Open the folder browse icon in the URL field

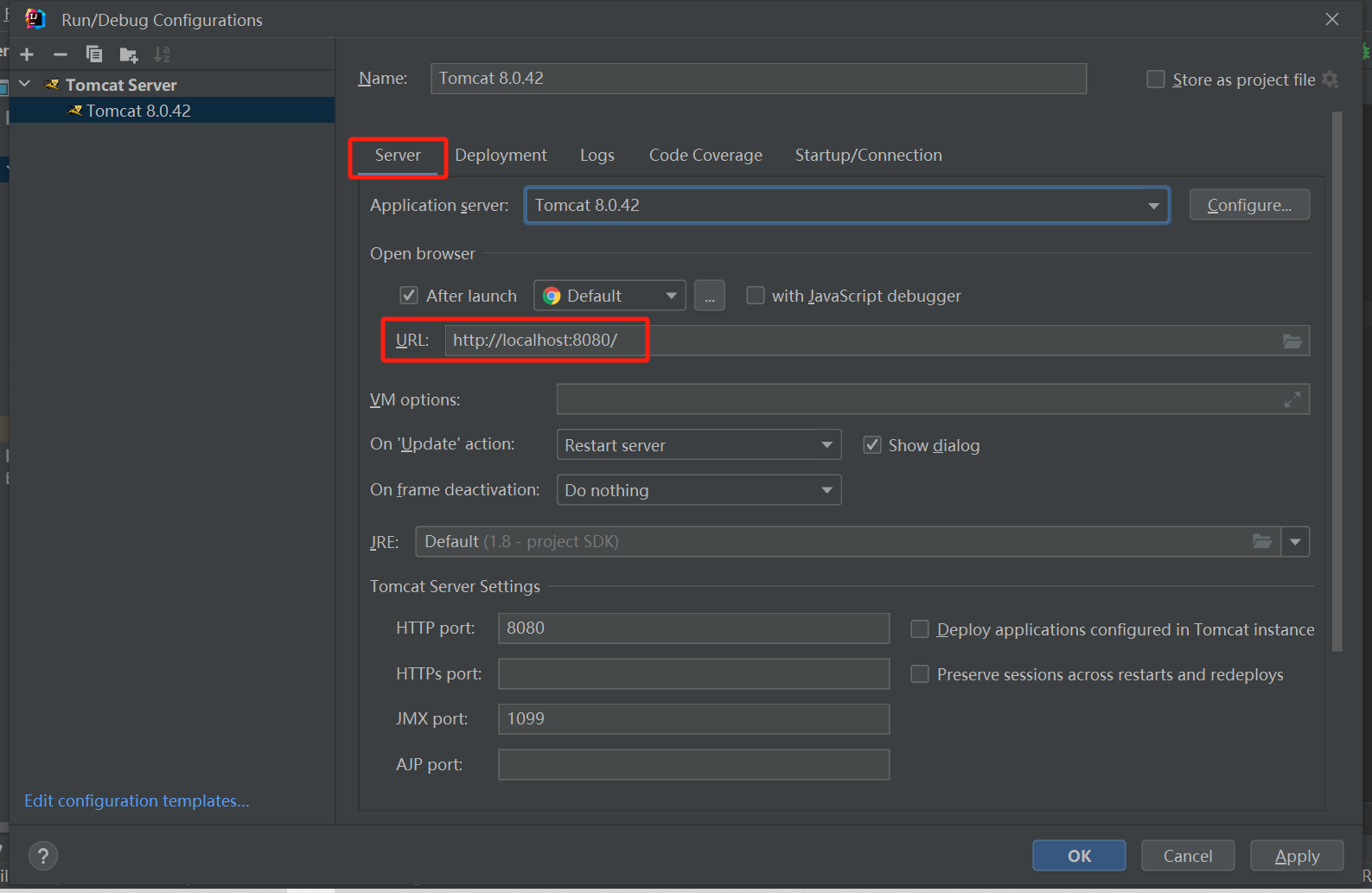[x=1292, y=341]
